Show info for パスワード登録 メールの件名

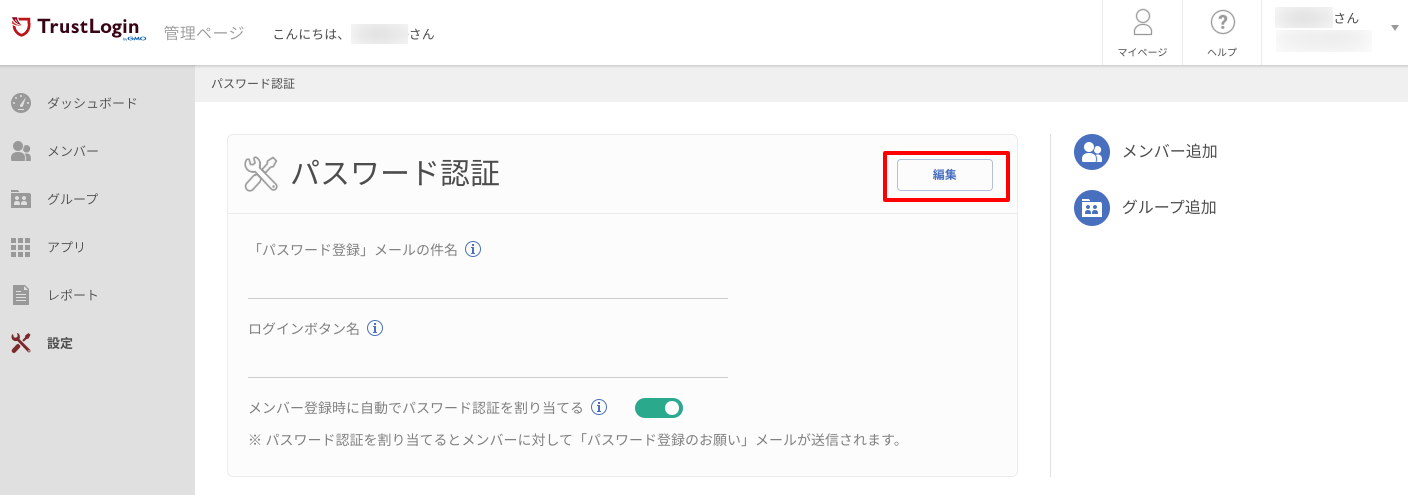pos(474,249)
